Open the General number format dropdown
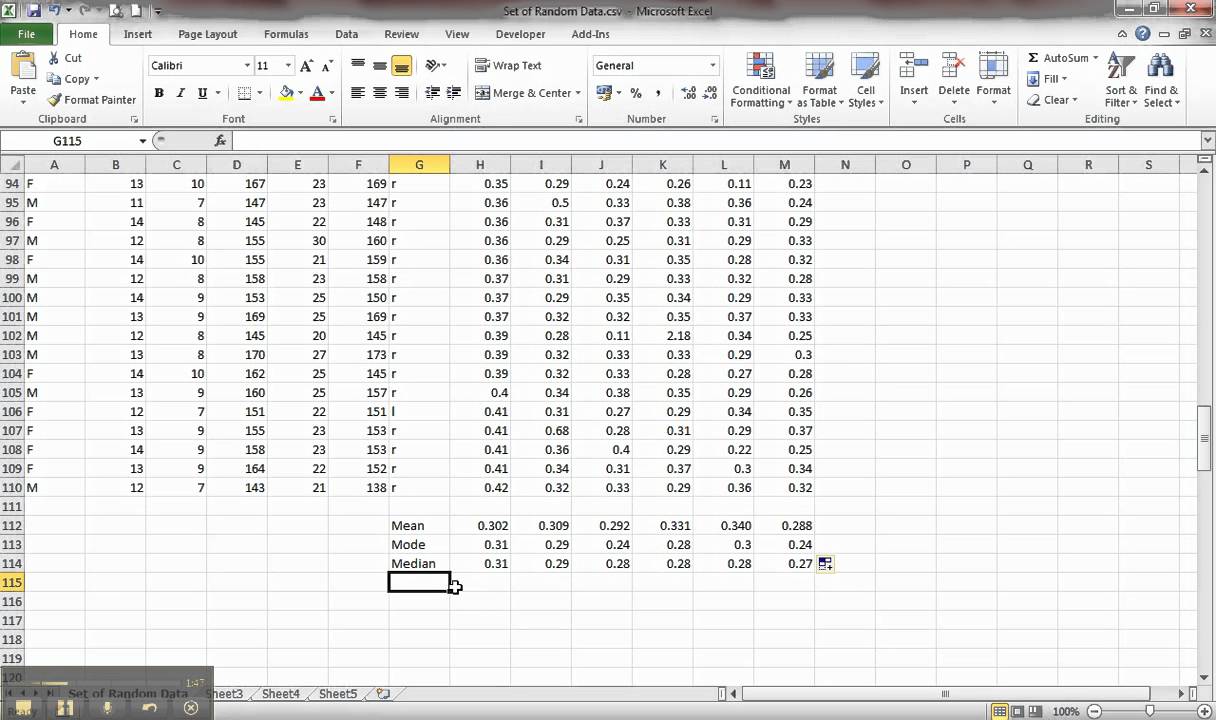The height and width of the screenshot is (720, 1216). (712, 66)
